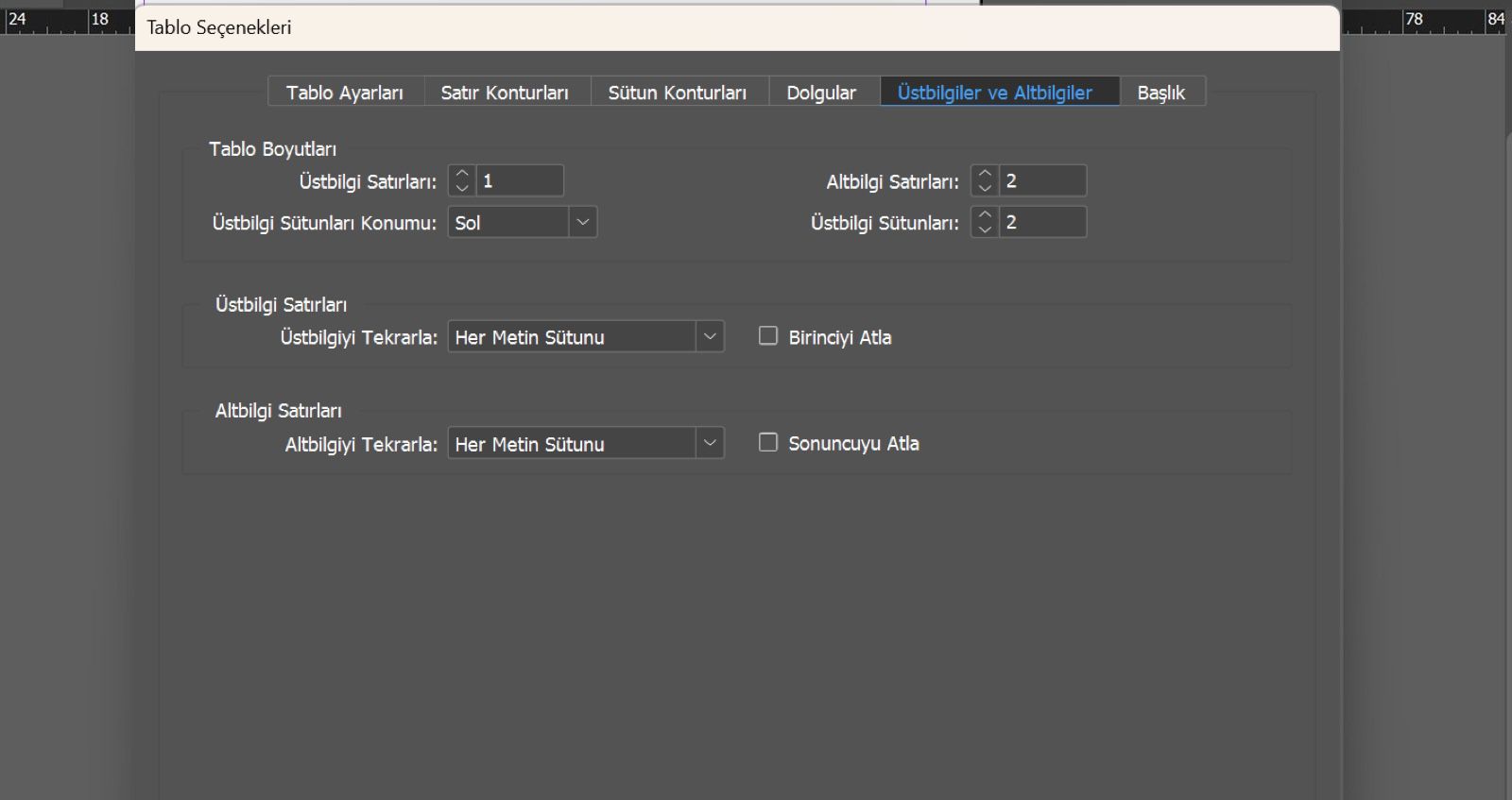Image resolution: width=1512 pixels, height=800 pixels.
Task: Enable the Sonuncuyu Atla checkbox
Action: [768, 442]
